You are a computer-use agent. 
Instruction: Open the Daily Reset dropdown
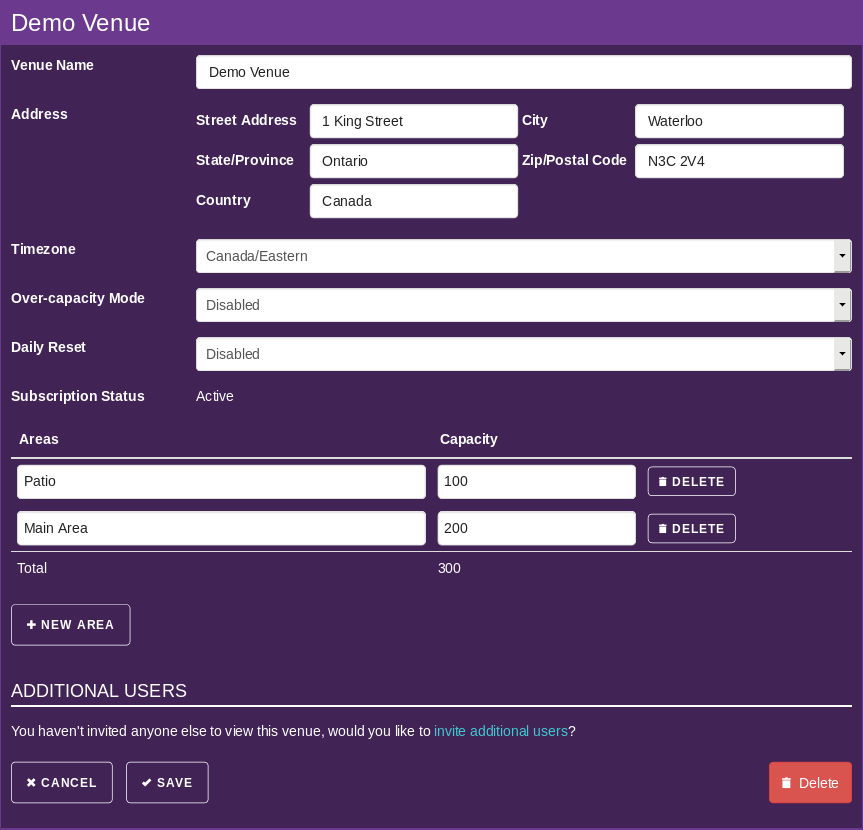coord(523,354)
